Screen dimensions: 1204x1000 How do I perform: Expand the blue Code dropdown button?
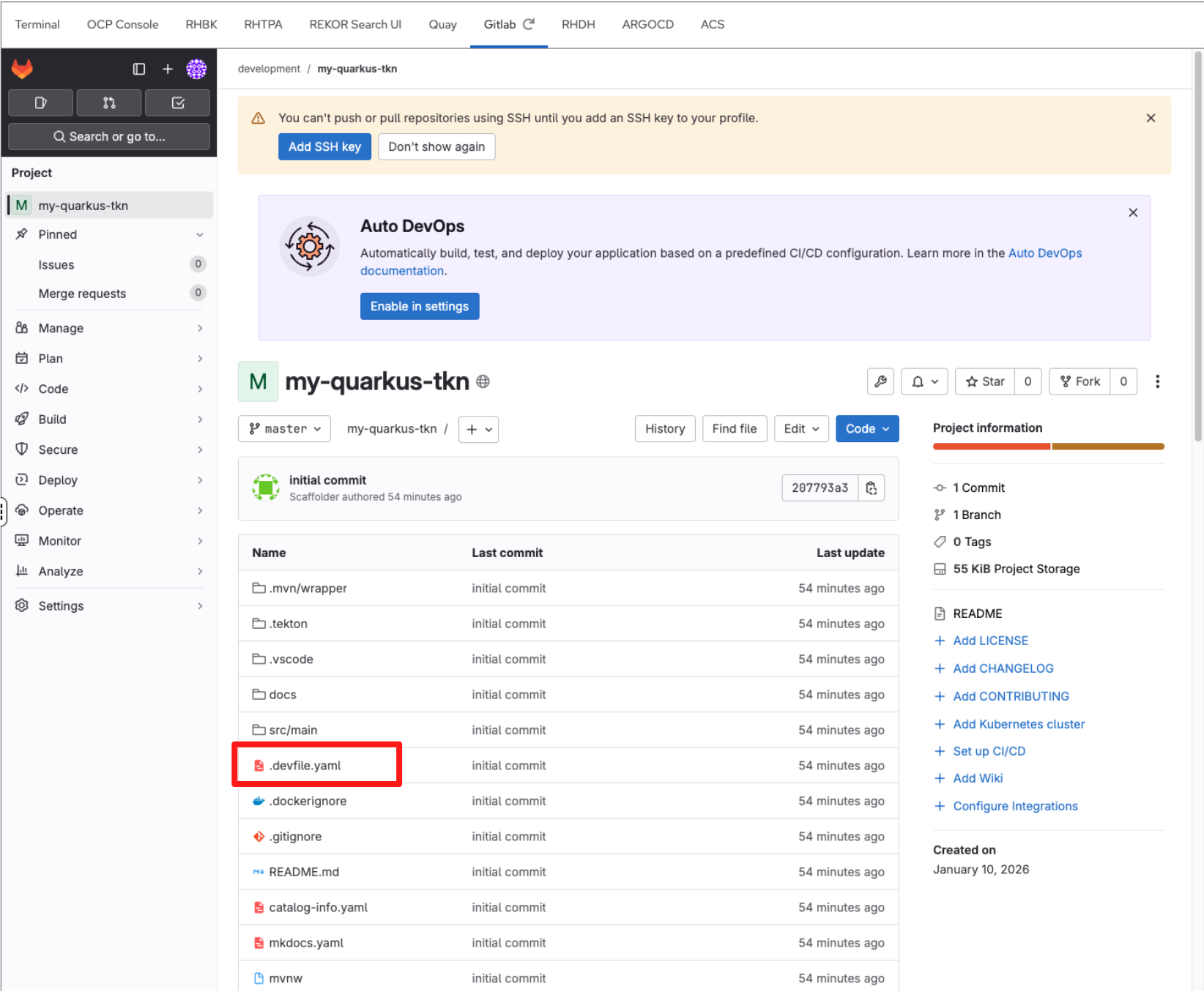866,429
